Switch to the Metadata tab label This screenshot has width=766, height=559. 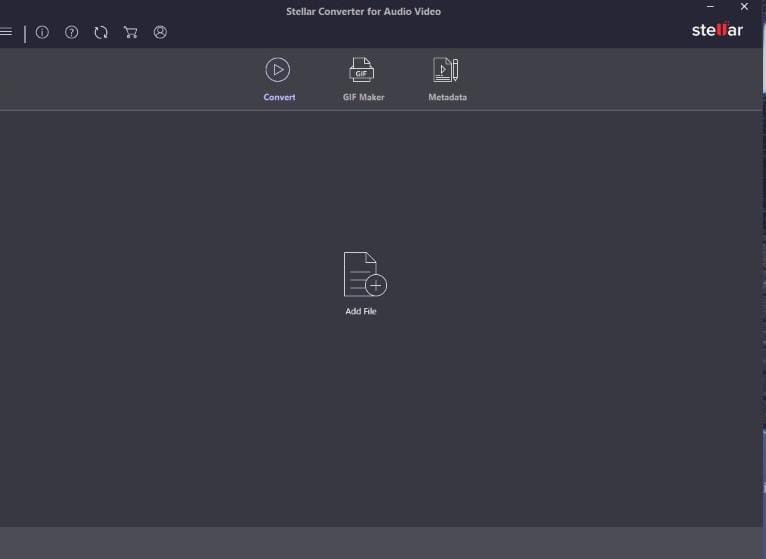(x=447, y=97)
